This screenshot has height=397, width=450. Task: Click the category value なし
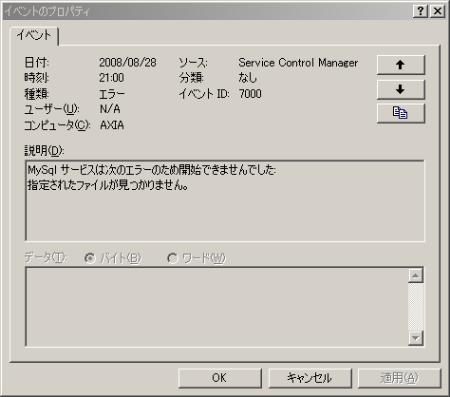click(247, 78)
